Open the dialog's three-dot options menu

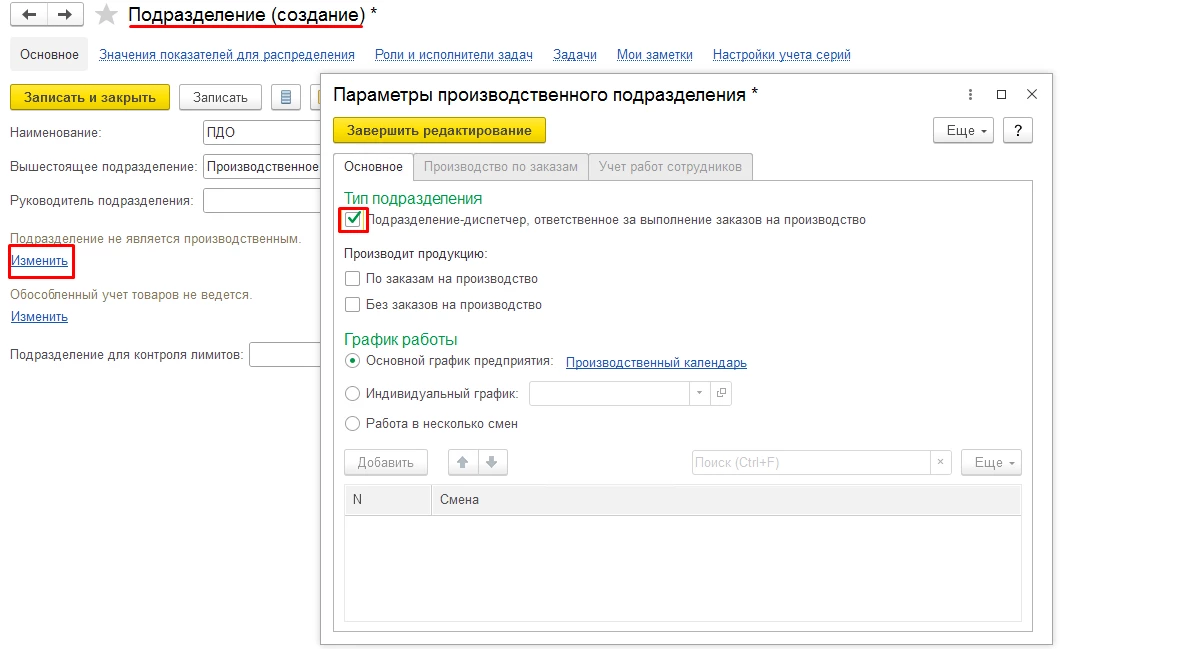tap(970, 94)
